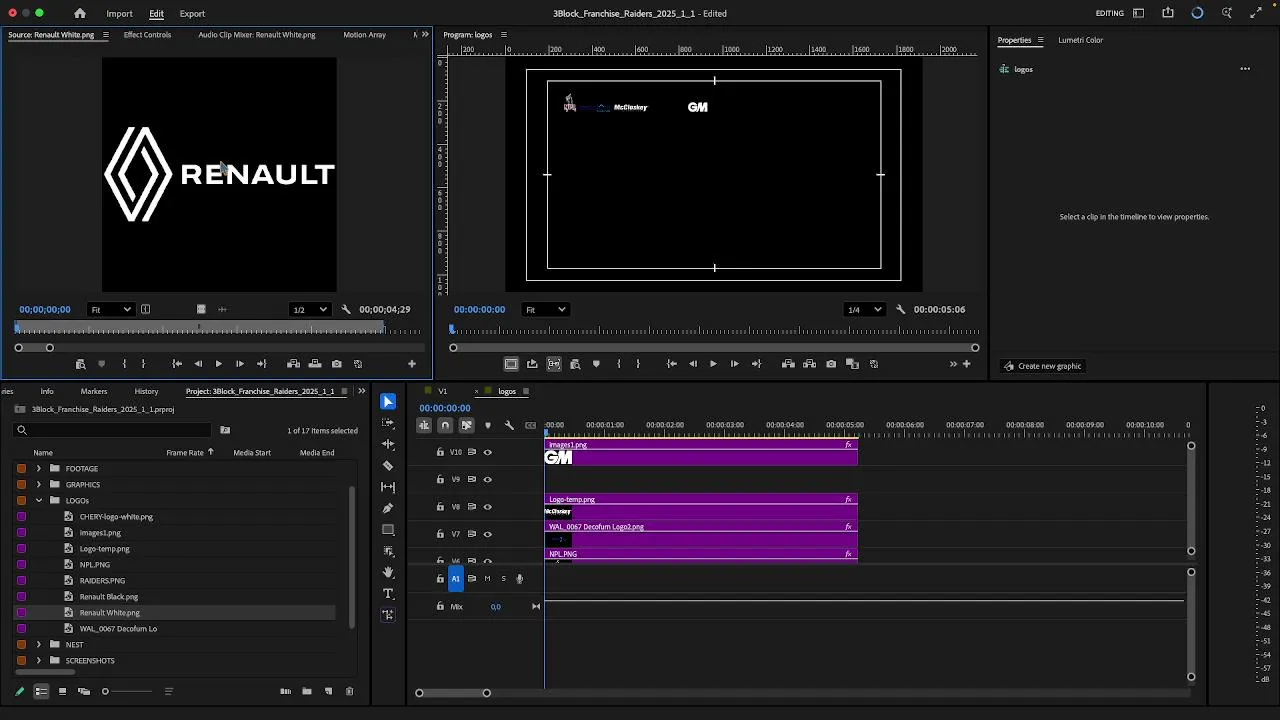1280x720 pixels.
Task: Click New Bin icon in Project panel
Action: (307, 691)
